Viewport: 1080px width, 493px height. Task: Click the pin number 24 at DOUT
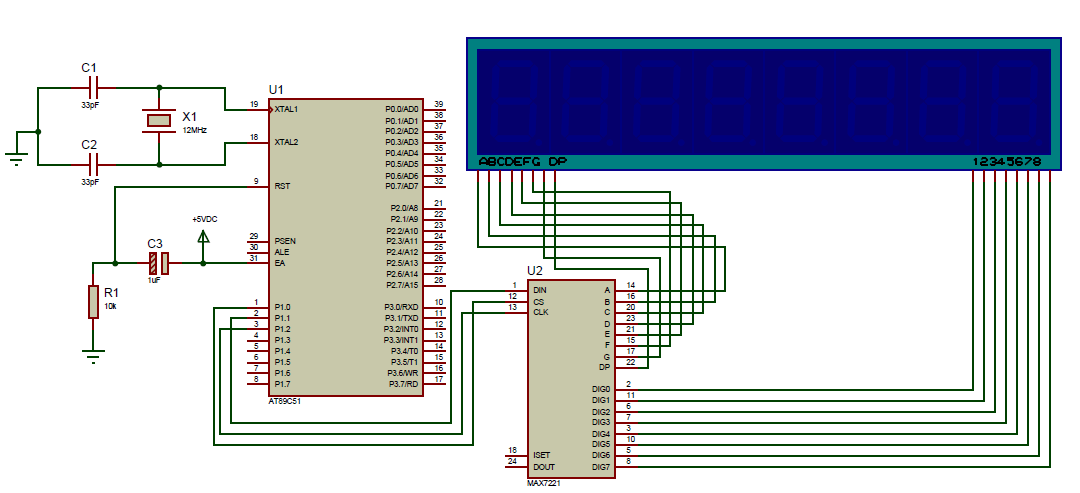(512, 461)
